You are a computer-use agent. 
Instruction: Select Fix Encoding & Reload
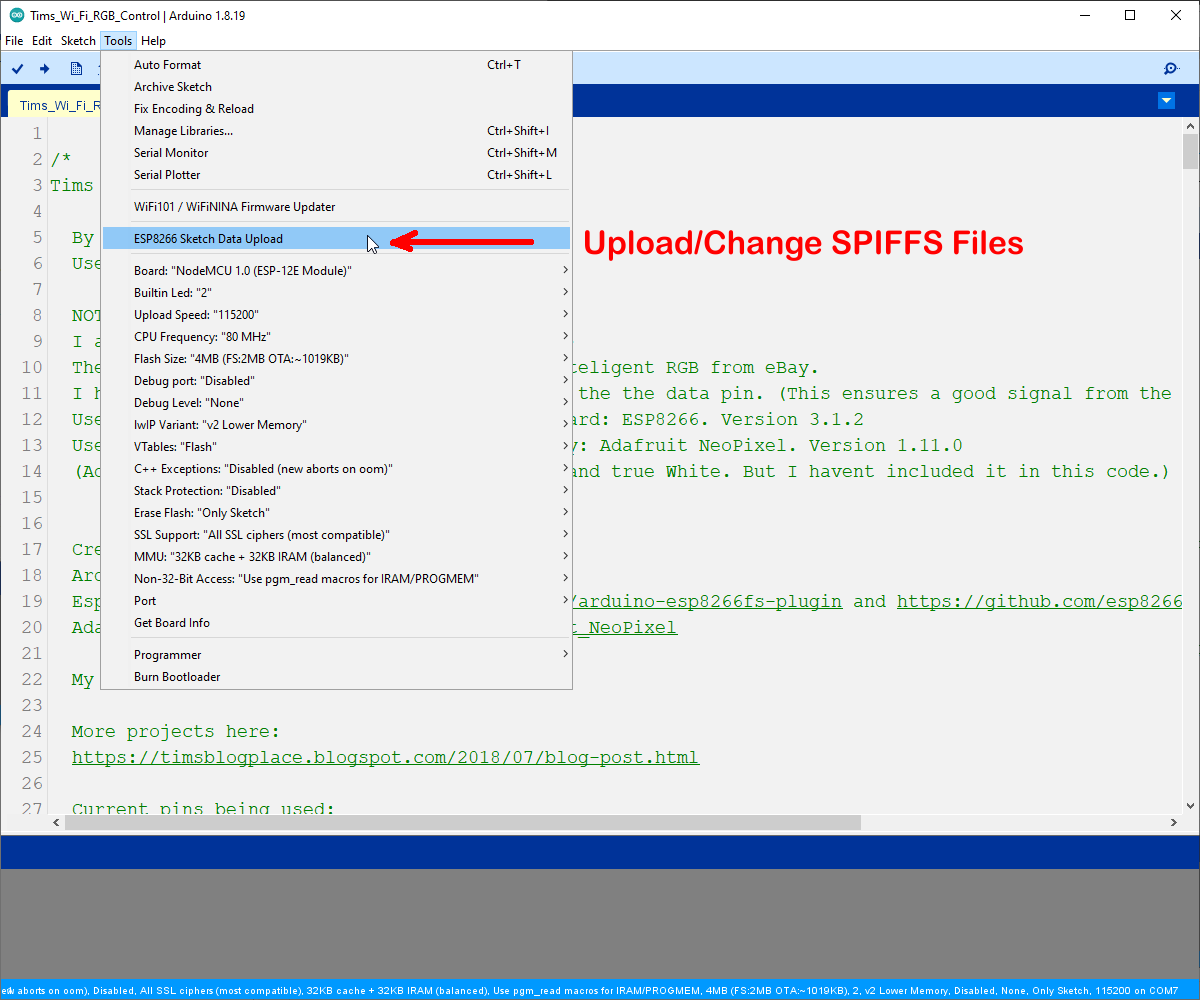(x=336, y=109)
